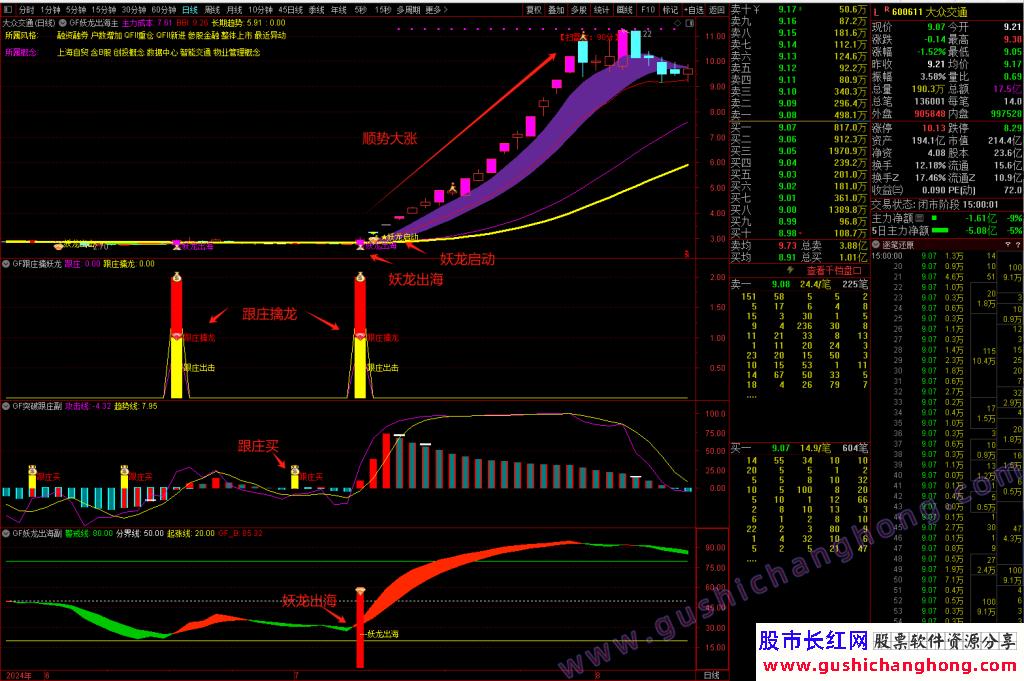Click the 参股金融 style tag
This screenshot has height=681, width=1024.
[203, 35]
